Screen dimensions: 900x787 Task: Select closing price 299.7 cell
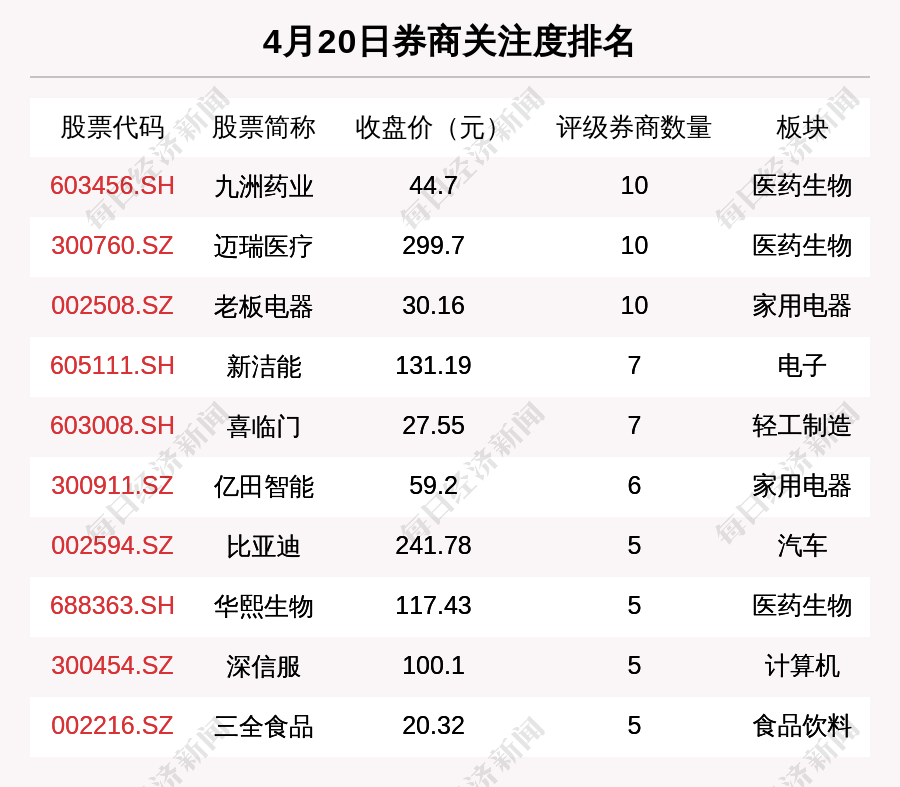[x=433, y=246]
